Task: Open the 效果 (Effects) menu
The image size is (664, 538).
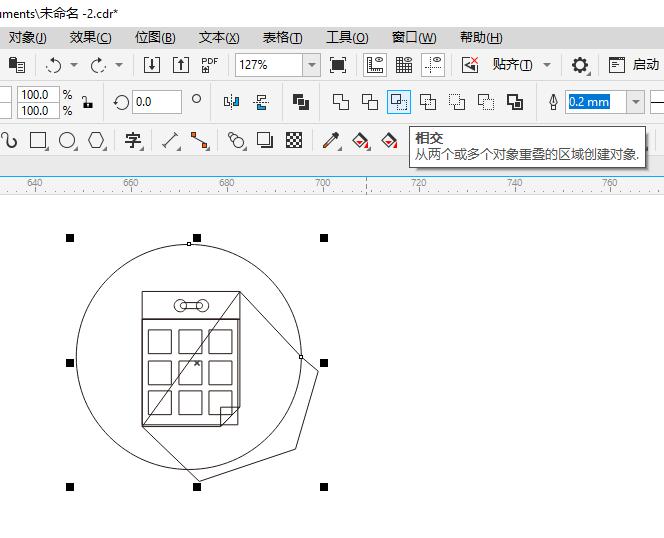Action: [x=90, y=38]
